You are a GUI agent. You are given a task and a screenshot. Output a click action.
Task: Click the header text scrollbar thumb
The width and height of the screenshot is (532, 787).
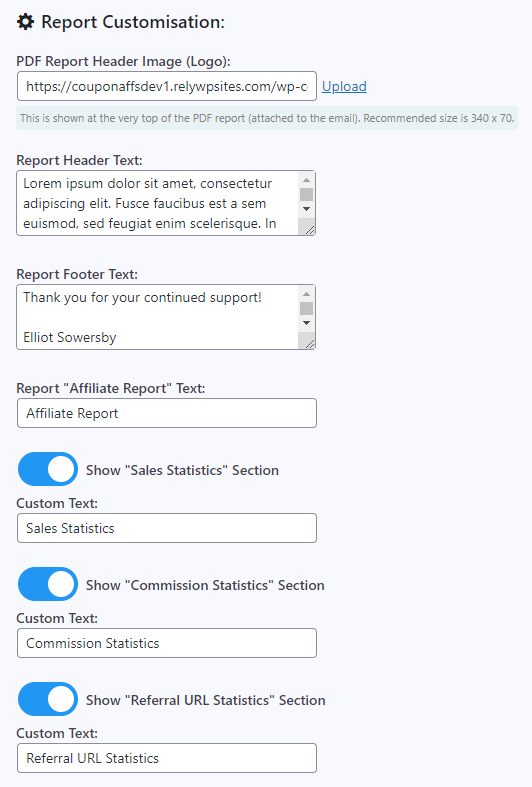[306, 194]
